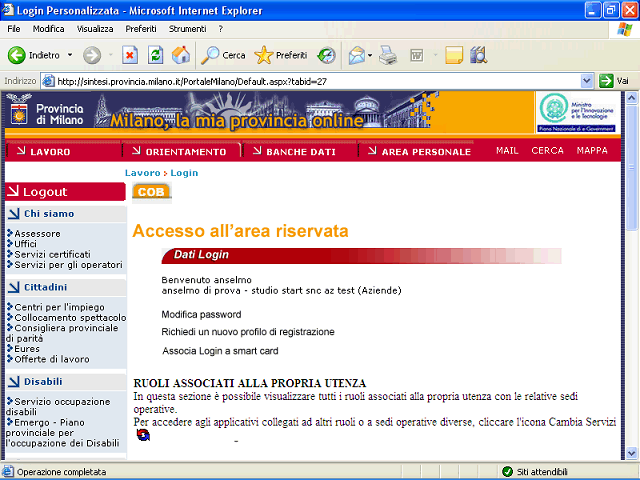This screenshot has height=480, width=640.
Task: Click the Modifica password link
Action: click(201, 314)
